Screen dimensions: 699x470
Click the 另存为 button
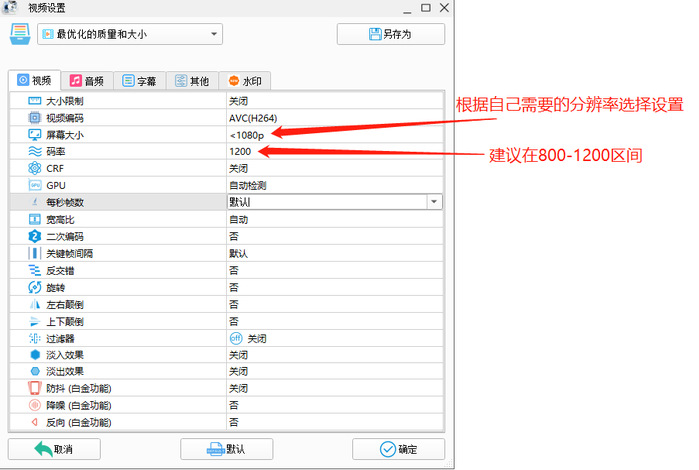click(x=390, y=35)
